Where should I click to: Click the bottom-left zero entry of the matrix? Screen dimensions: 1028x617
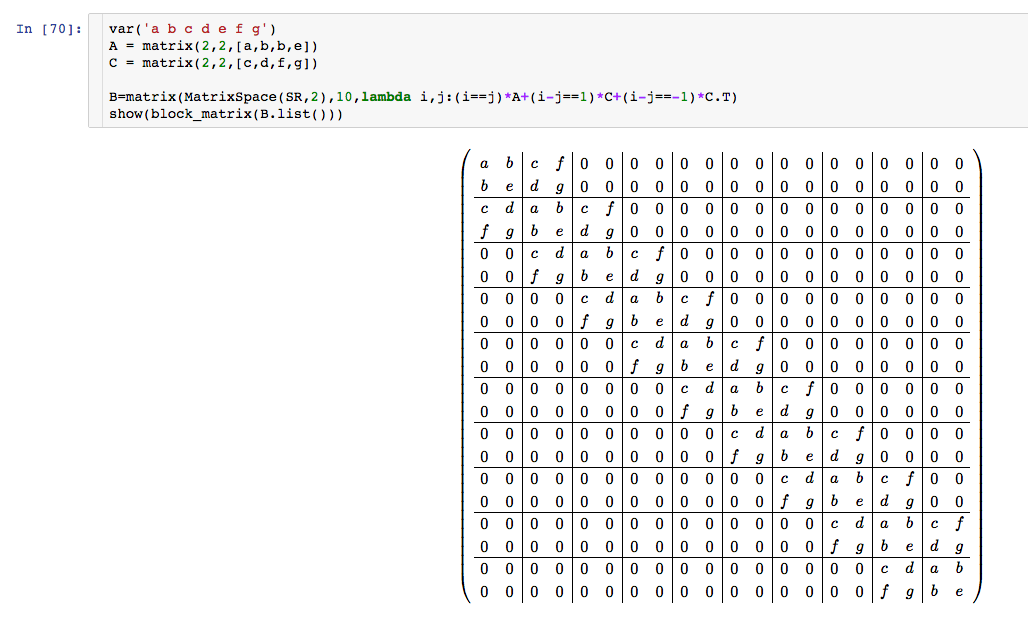(484, 591)
